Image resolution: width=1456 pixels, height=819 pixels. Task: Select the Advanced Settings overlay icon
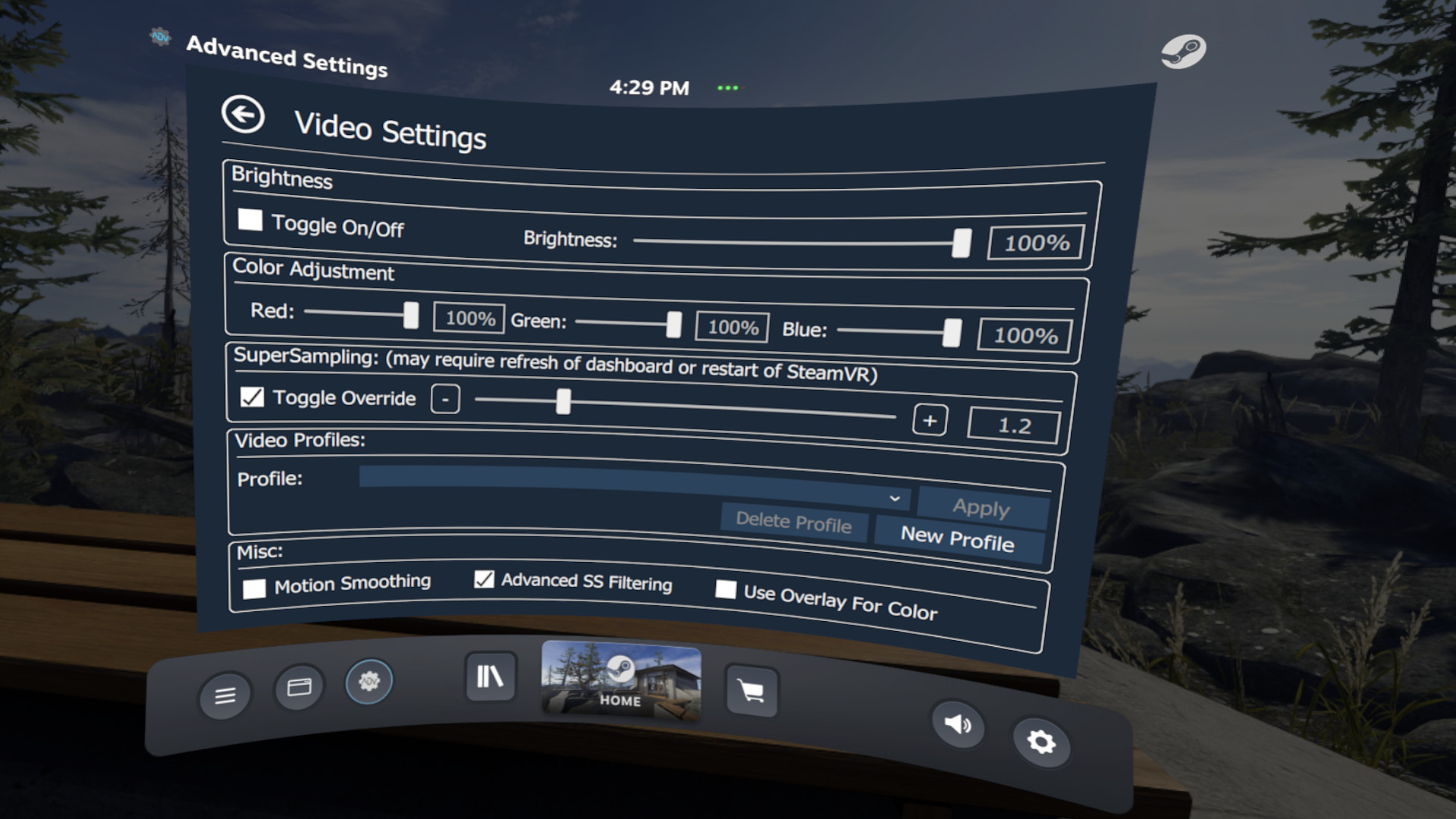(x=369, y=681)
